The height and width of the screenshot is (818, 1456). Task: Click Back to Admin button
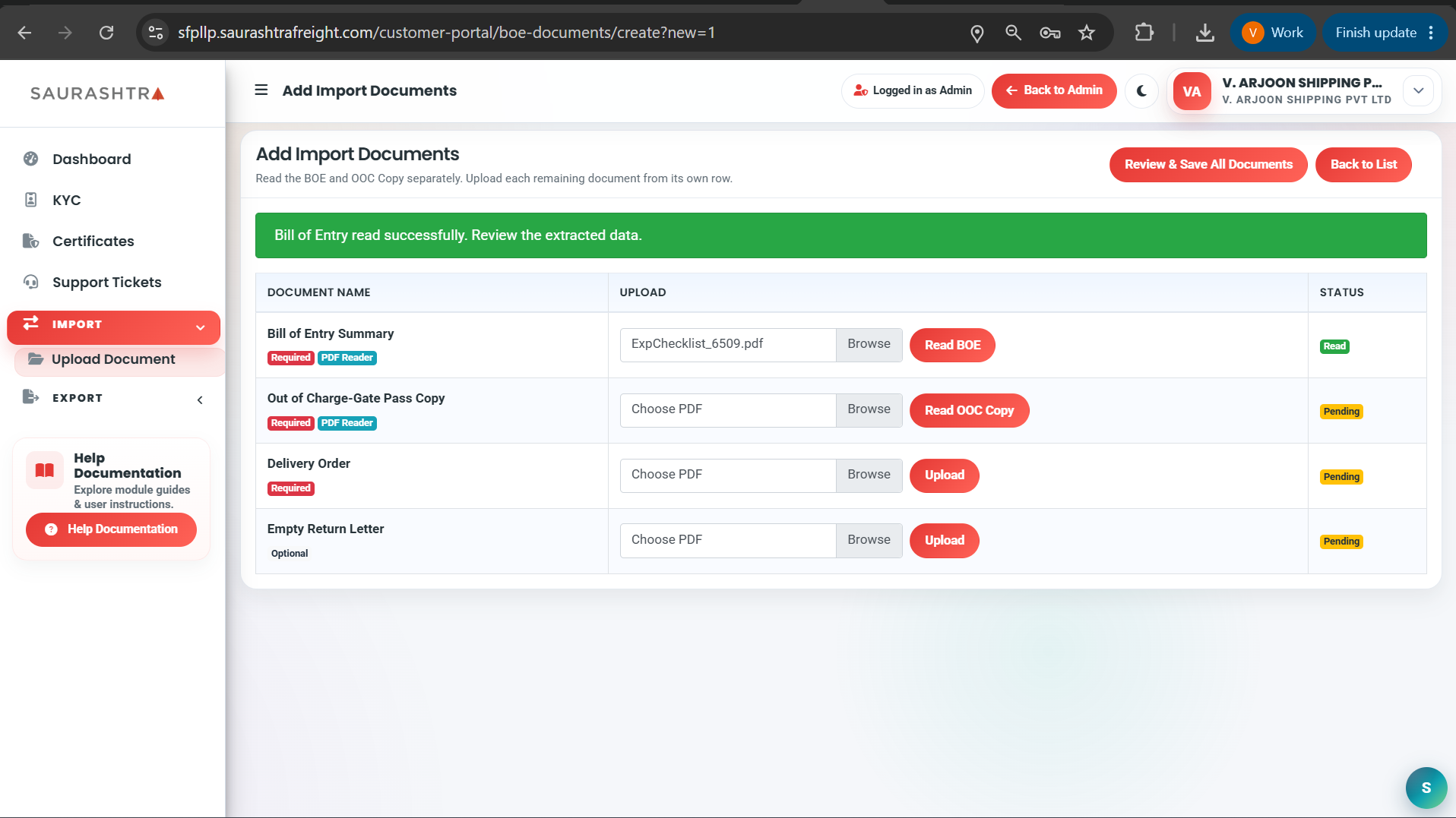click(x=1053, y=90)
